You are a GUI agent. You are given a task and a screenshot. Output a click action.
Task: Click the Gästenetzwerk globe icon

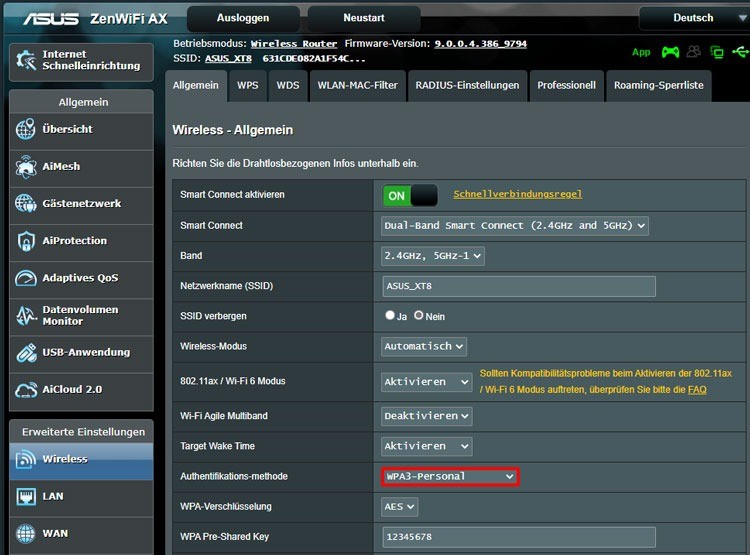[26, 203]
